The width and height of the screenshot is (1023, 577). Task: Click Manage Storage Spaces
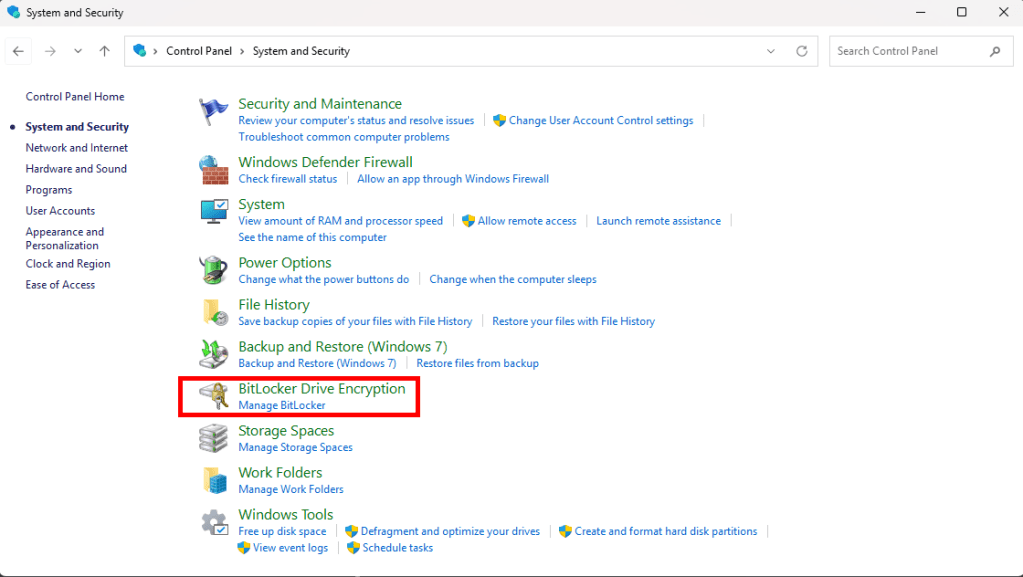coord(296,447)
